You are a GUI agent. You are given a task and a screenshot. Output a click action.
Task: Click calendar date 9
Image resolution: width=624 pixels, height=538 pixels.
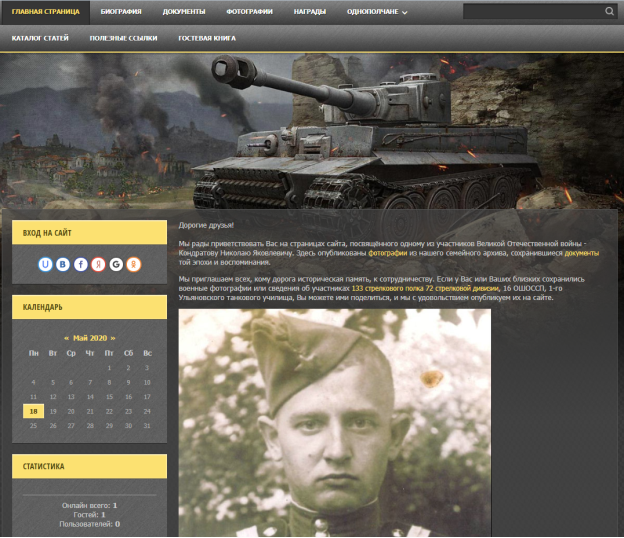click(x=128, y=383)
